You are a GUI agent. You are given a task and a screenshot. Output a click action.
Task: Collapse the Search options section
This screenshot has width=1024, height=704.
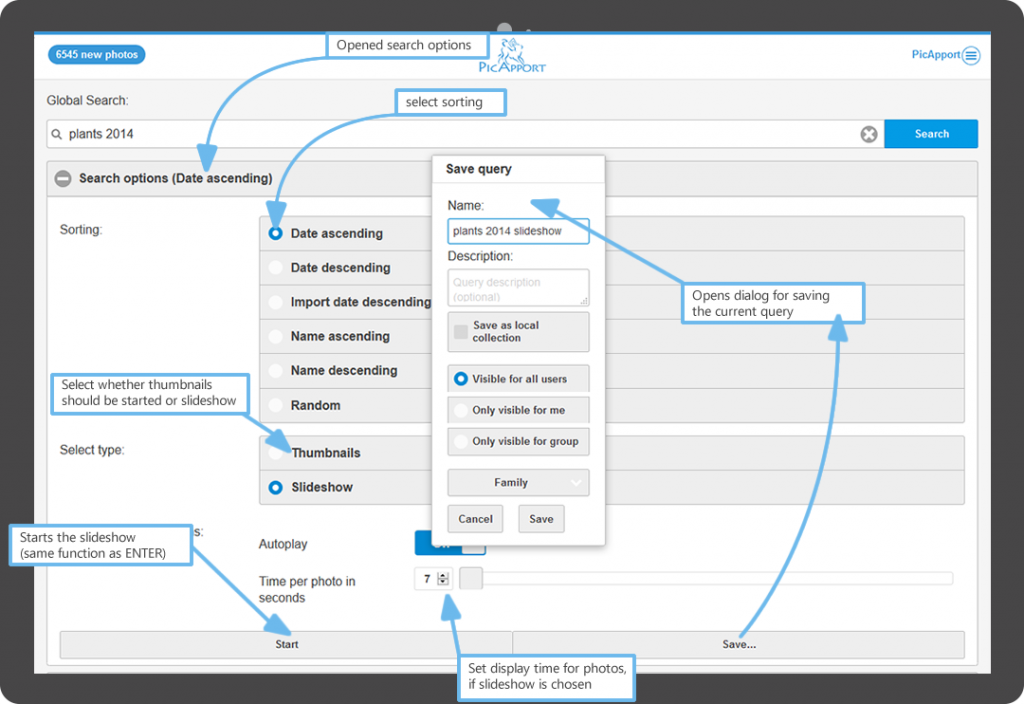point(63,179)
